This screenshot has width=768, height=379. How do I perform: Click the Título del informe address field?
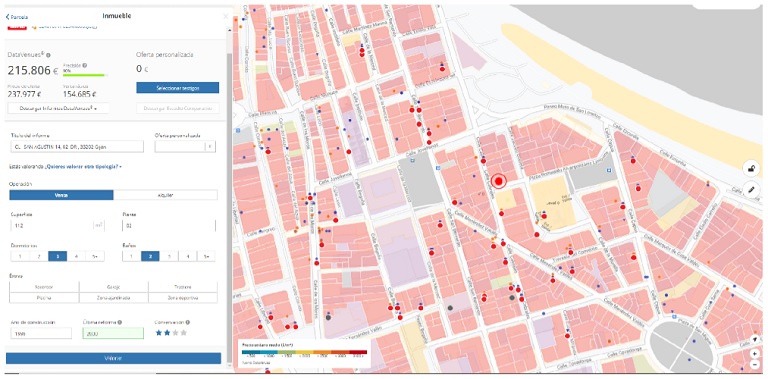[77, 146]
